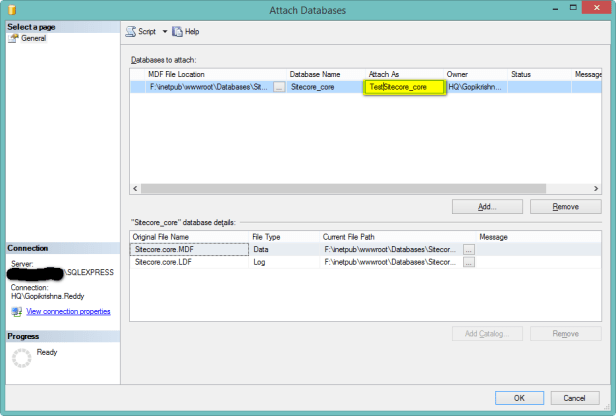Click the Add... button for databases
The width and height of the screenshot is (616, 416).
point(487,206)
